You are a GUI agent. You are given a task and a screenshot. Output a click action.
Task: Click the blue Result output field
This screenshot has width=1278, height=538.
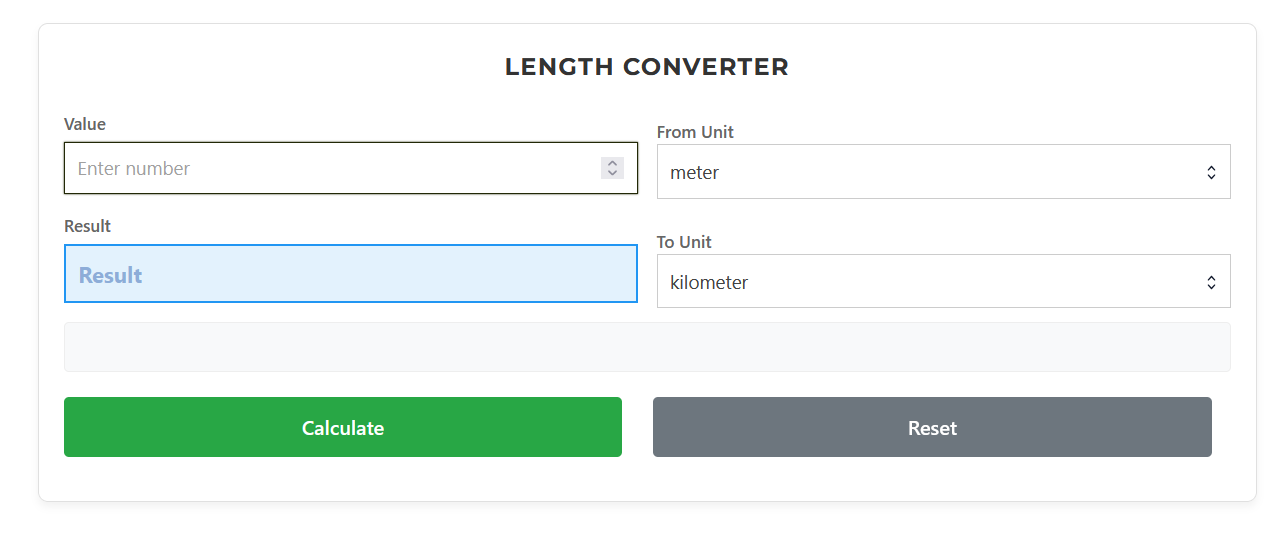(x=350, y=274)
